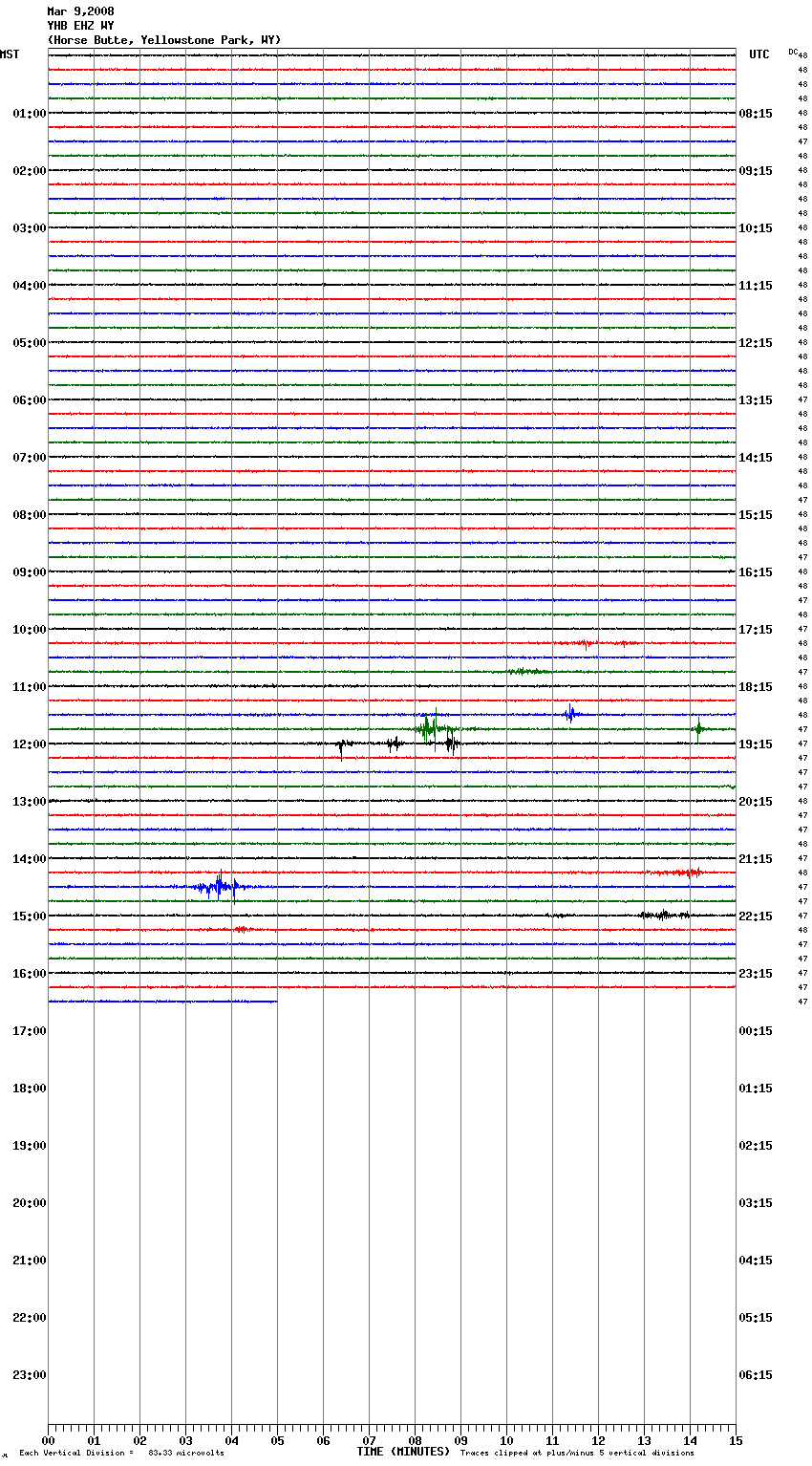Viewport: 812px width, 1466px height.
Task: Click the '15' minute label on bottom axis
Action: point(736,1440)
